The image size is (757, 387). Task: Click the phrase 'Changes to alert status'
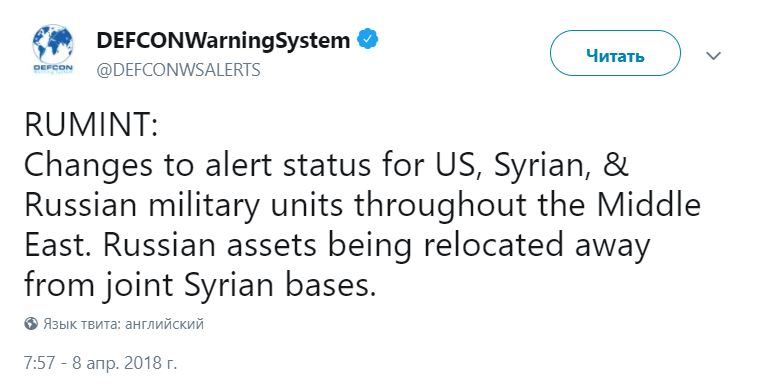point(197,166)
